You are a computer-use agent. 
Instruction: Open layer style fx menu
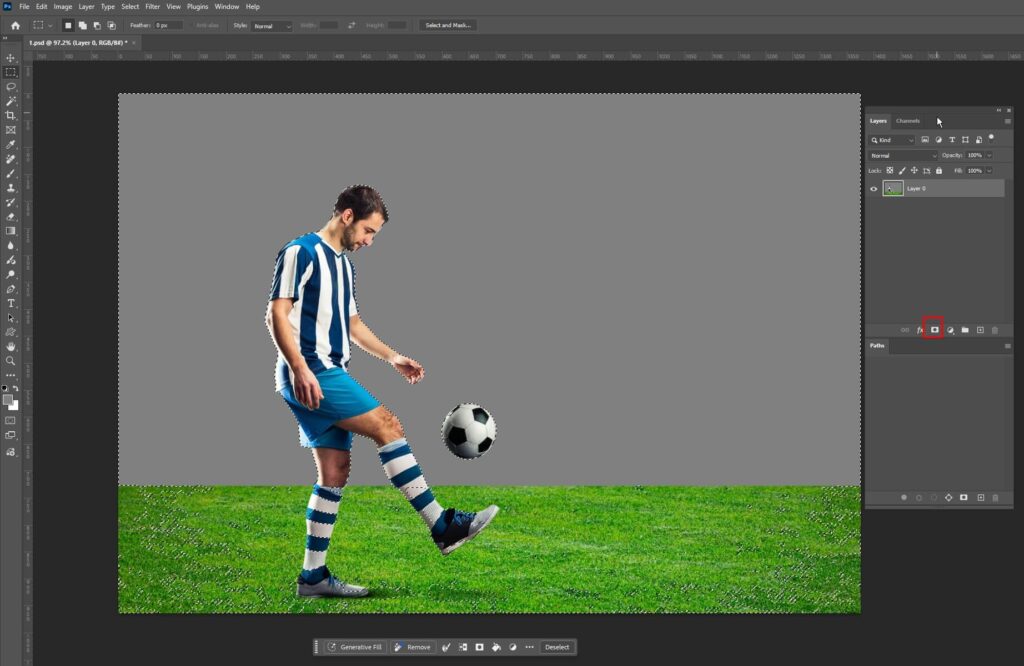[919, 330]
